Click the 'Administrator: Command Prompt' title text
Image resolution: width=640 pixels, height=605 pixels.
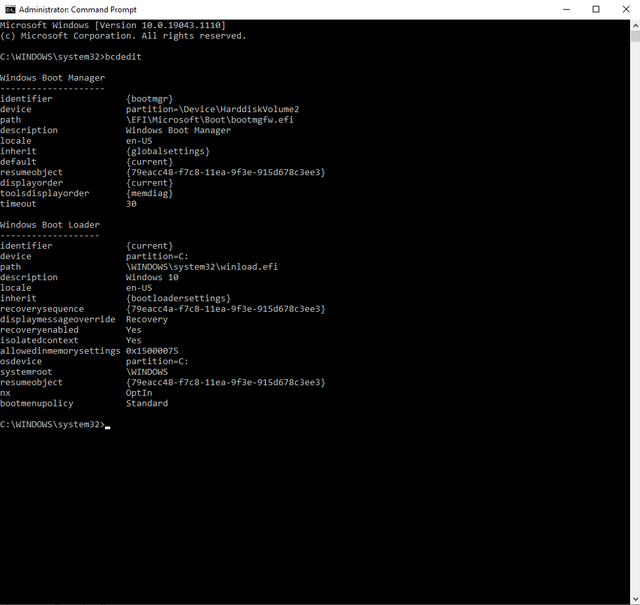[78, 9]
